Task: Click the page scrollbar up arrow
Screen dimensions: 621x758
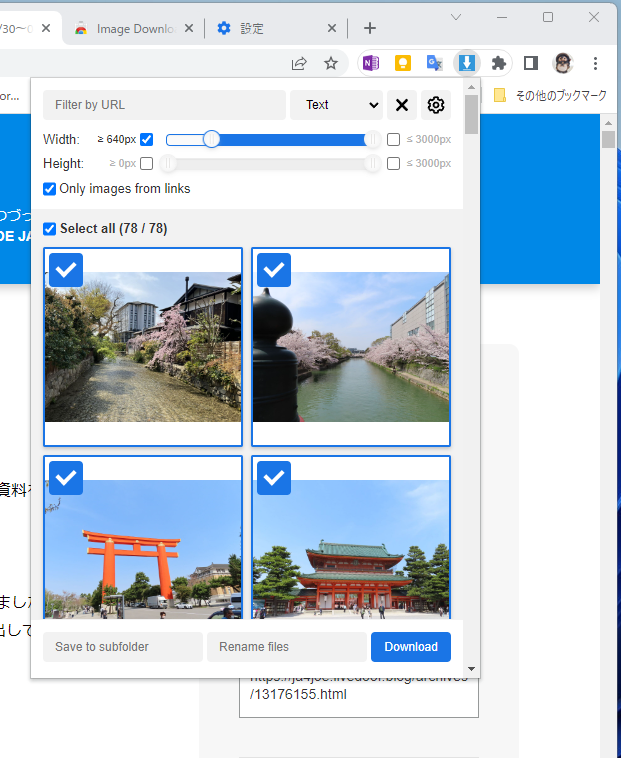Action: pos(608,123)
